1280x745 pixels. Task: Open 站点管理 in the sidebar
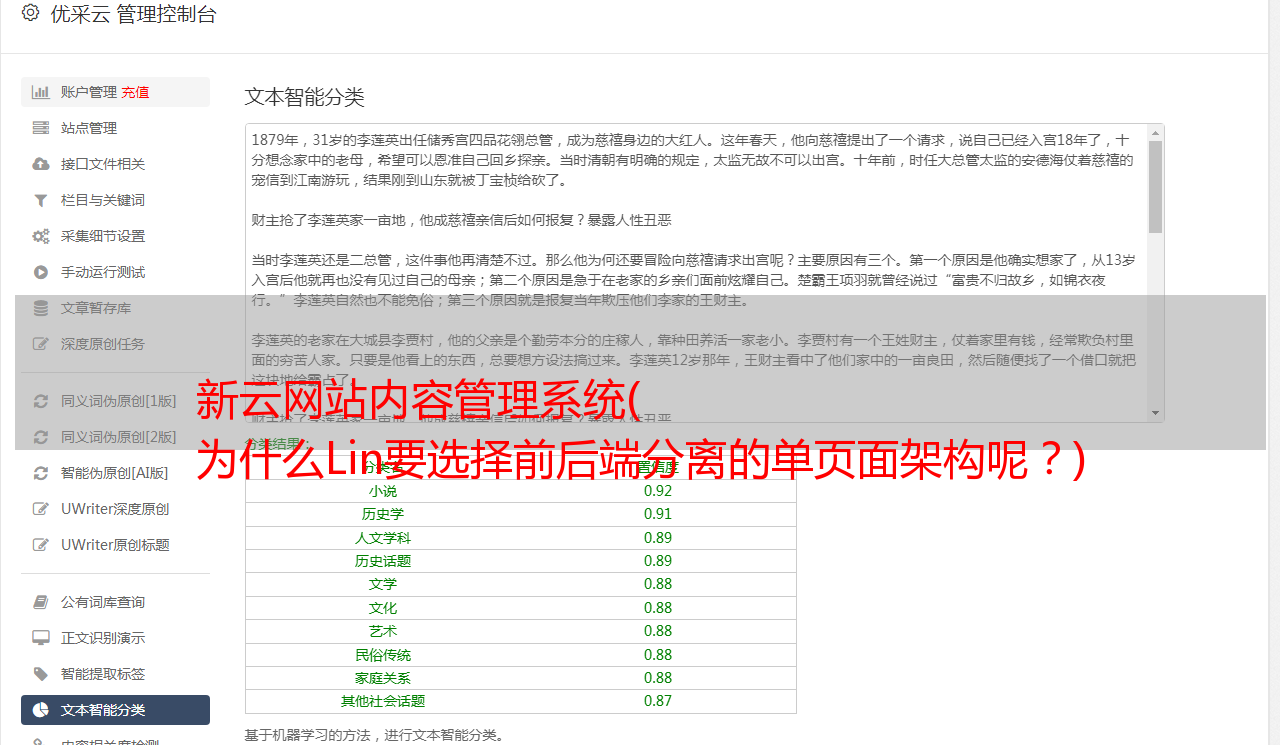tap(115, 128)
